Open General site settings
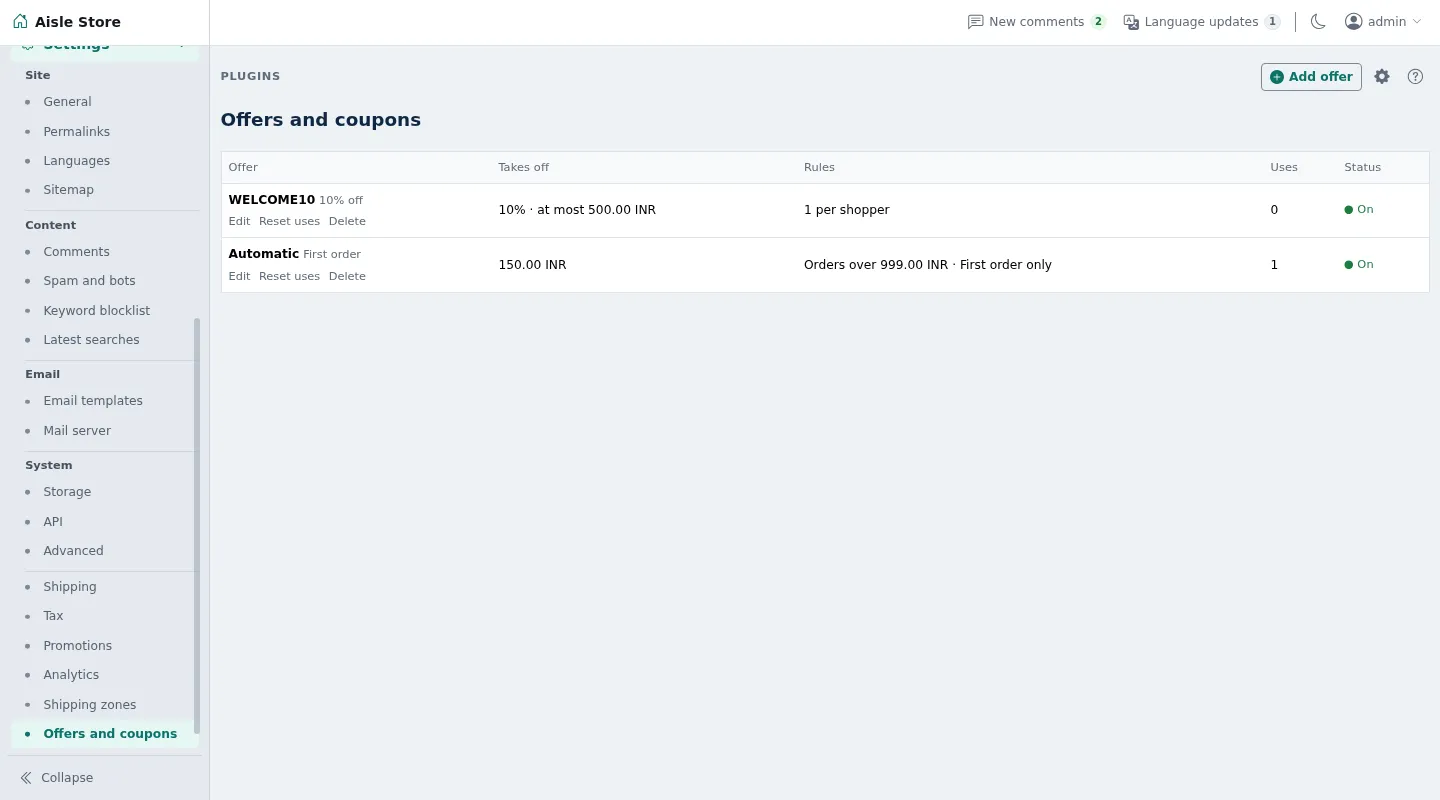Viewport: 1440px width, 800px height. pyautogui.click(x=67, y=102)
